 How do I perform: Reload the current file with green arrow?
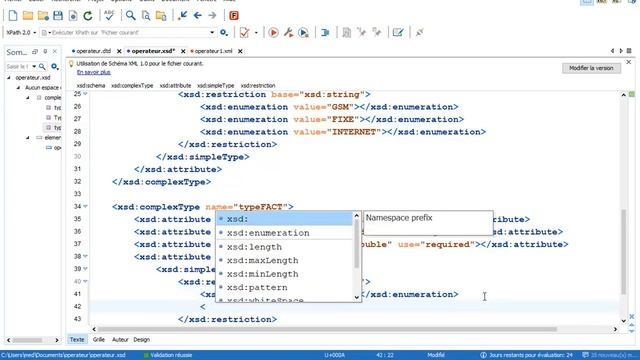click(x=88, y=16)
